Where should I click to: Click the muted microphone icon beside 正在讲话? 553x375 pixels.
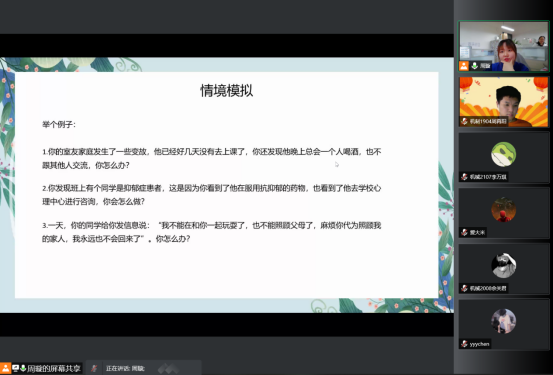(94, 368)
